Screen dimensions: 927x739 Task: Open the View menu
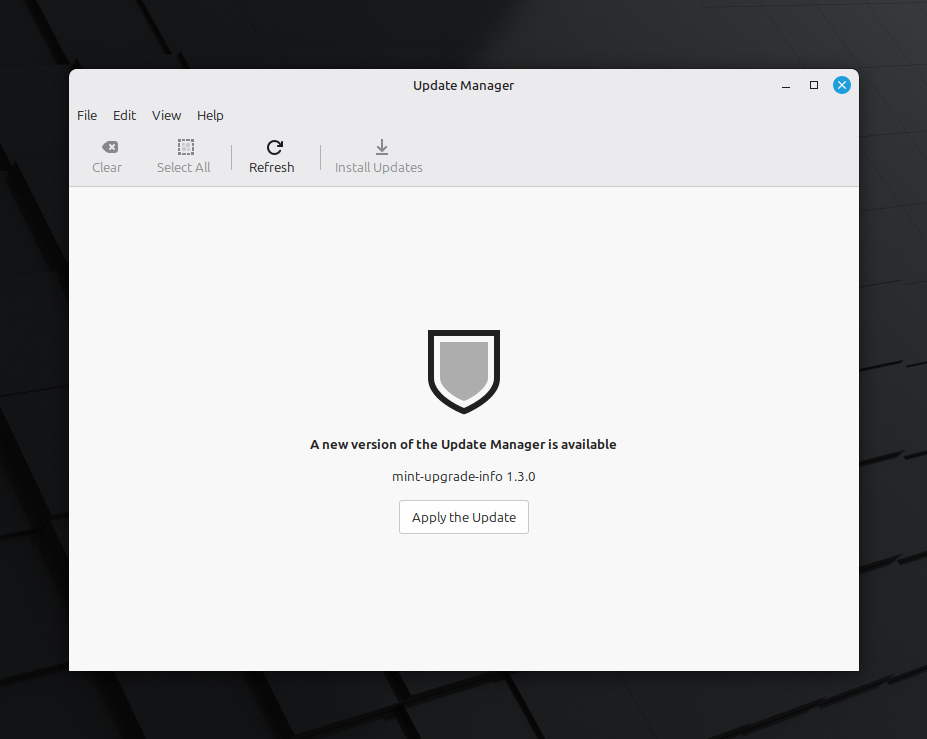pyautogui.click(x=166, y=115)
